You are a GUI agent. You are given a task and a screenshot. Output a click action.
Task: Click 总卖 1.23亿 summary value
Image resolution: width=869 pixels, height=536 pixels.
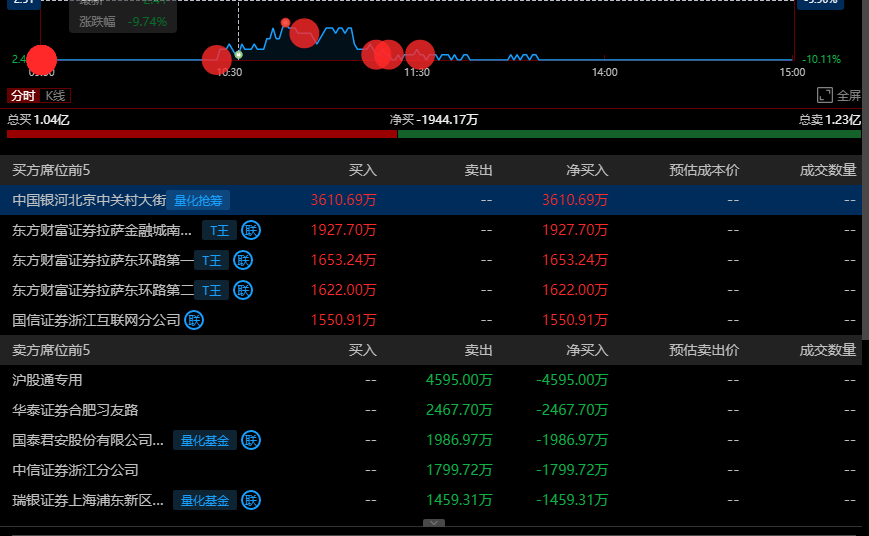pos(830,120)
